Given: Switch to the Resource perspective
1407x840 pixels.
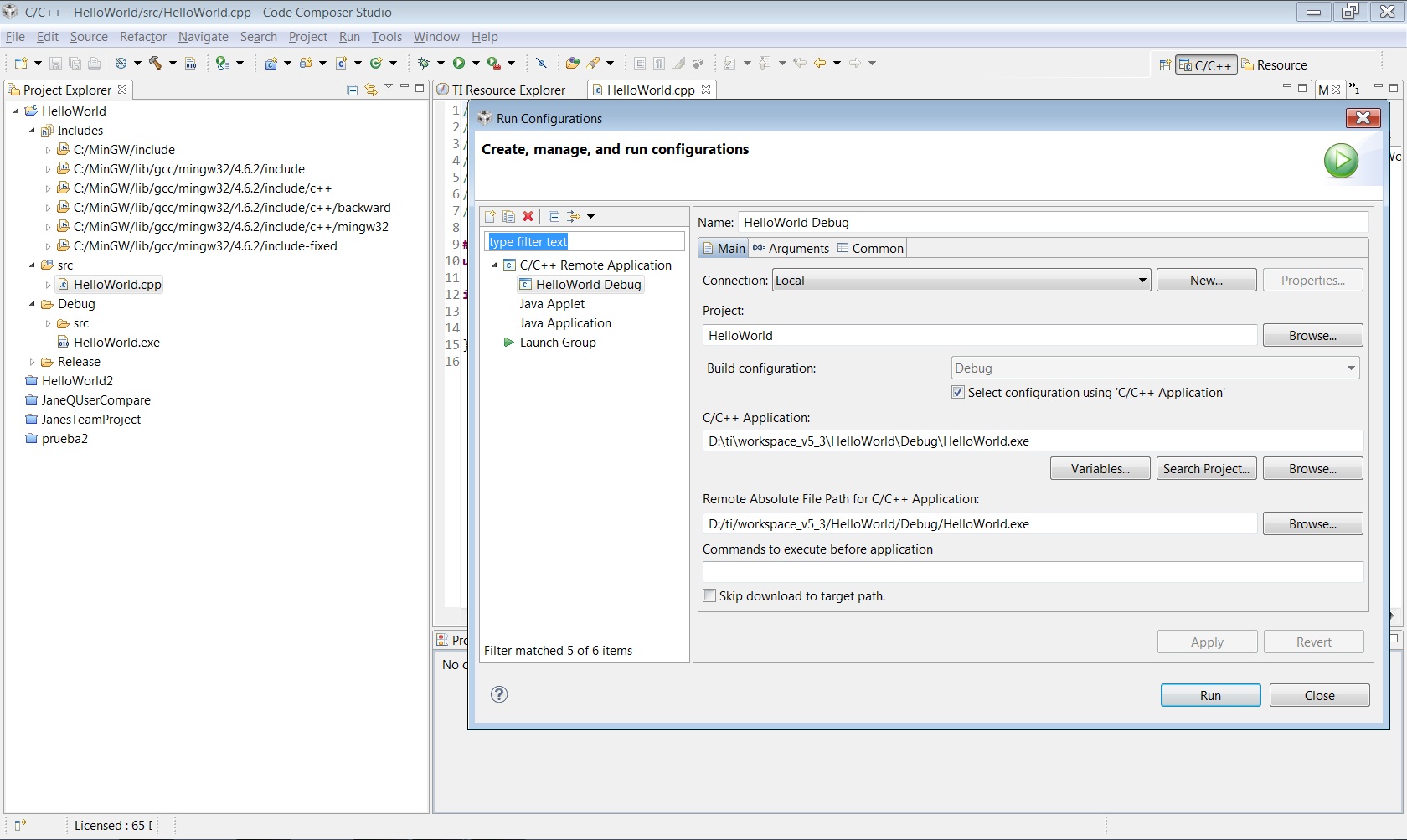Looking at the screenshot, I should click(1276, 64).
